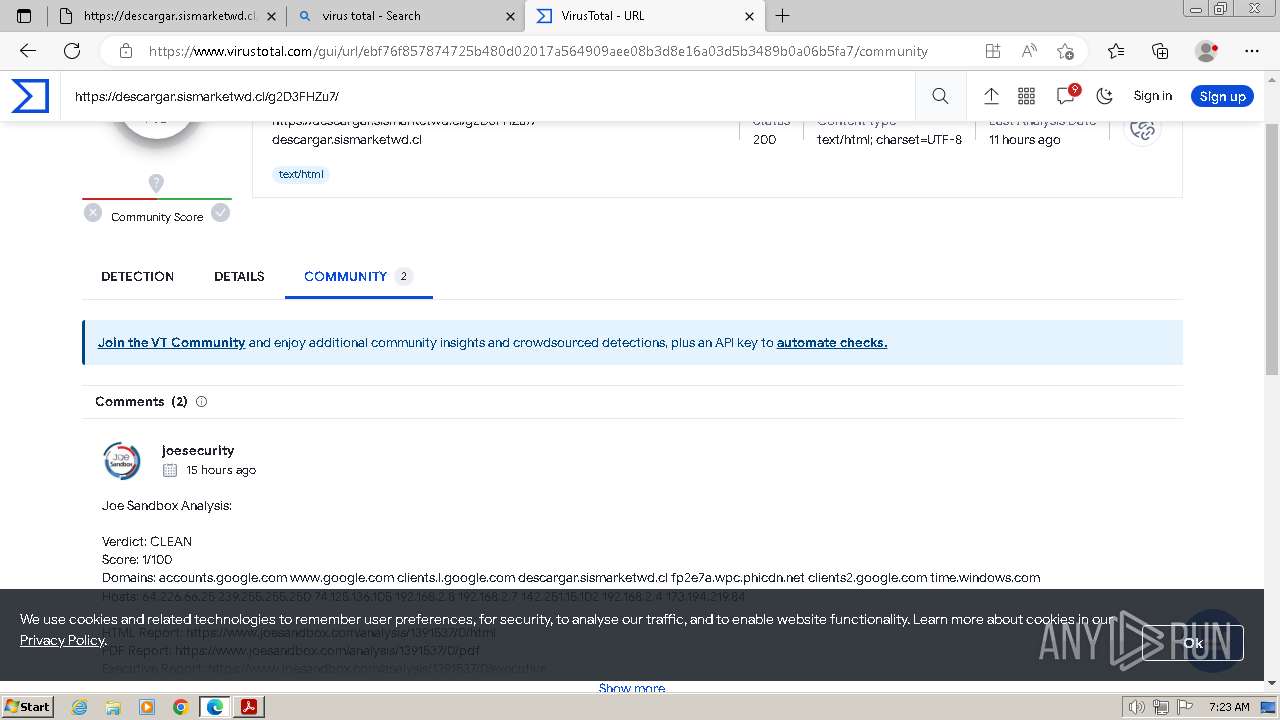Image resolution: width=1280 pixels, height=720 pixels.
Task: Open the DETECTION tab
Action: click(137, 277)
